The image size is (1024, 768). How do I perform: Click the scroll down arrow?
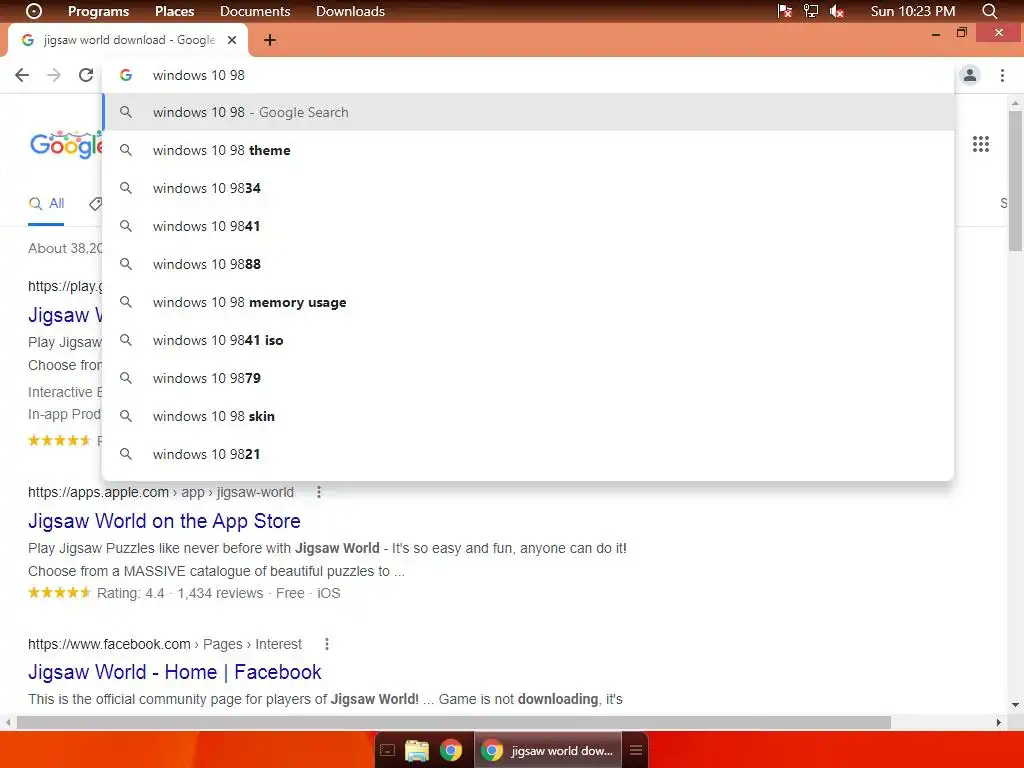pyautogui.click(x=1015, y=705)
